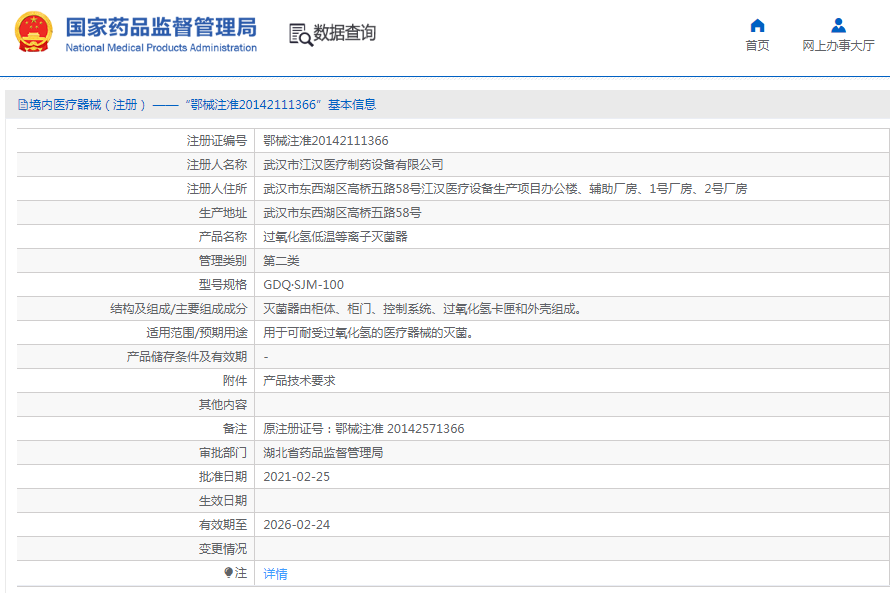The height and width of the screenshot is (593, 890).
Task: Go to 首页 text link
Action: tap(757, 46)
